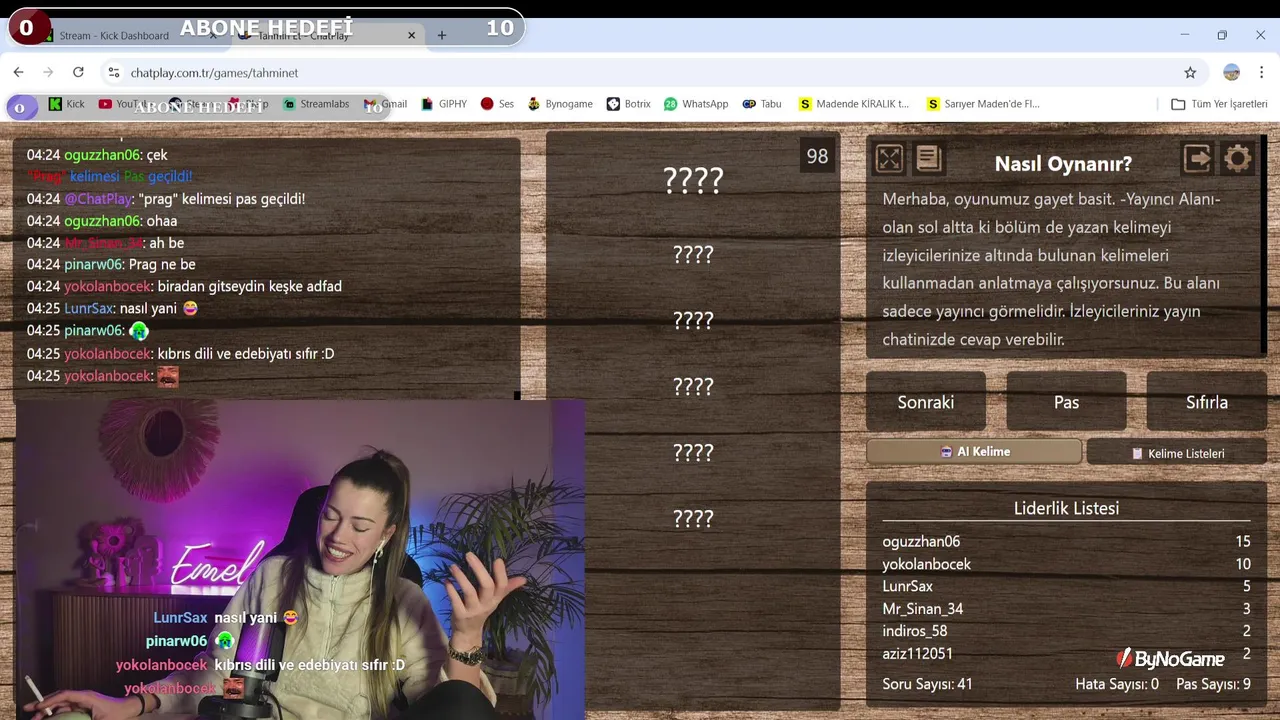
Task: Select Mr_Sinan_34 row in leaderboard
Action: [x=1066, y=608]
